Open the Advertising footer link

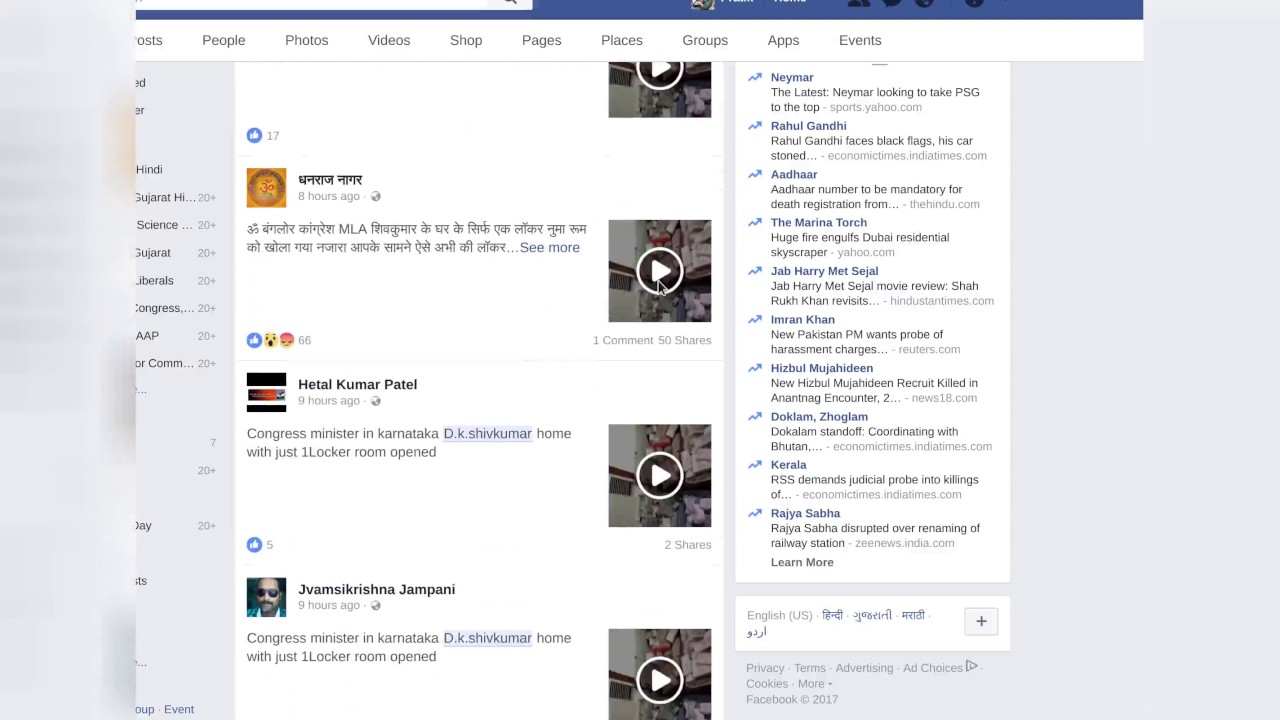pos(864,668)
